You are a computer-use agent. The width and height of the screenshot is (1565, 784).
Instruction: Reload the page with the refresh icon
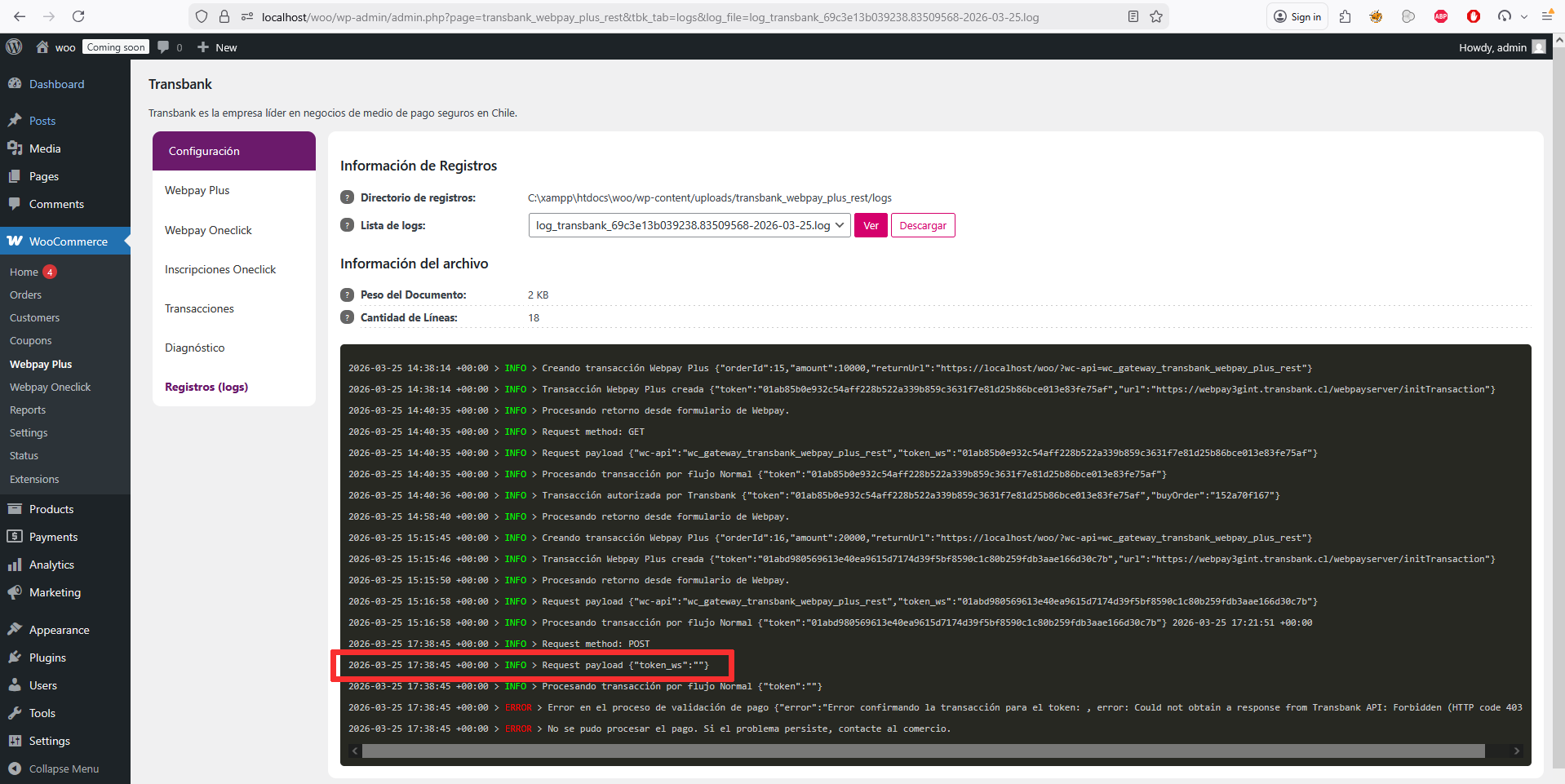click(78, 16)
